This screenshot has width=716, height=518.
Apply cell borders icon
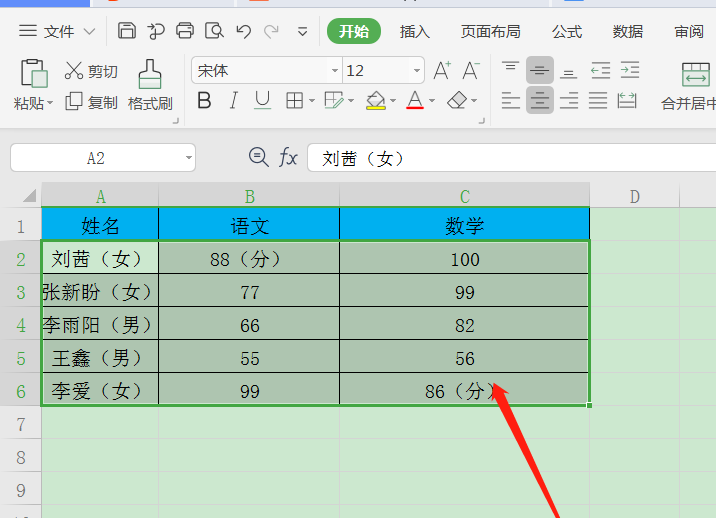pyautogui.click(x=295, y=100)
